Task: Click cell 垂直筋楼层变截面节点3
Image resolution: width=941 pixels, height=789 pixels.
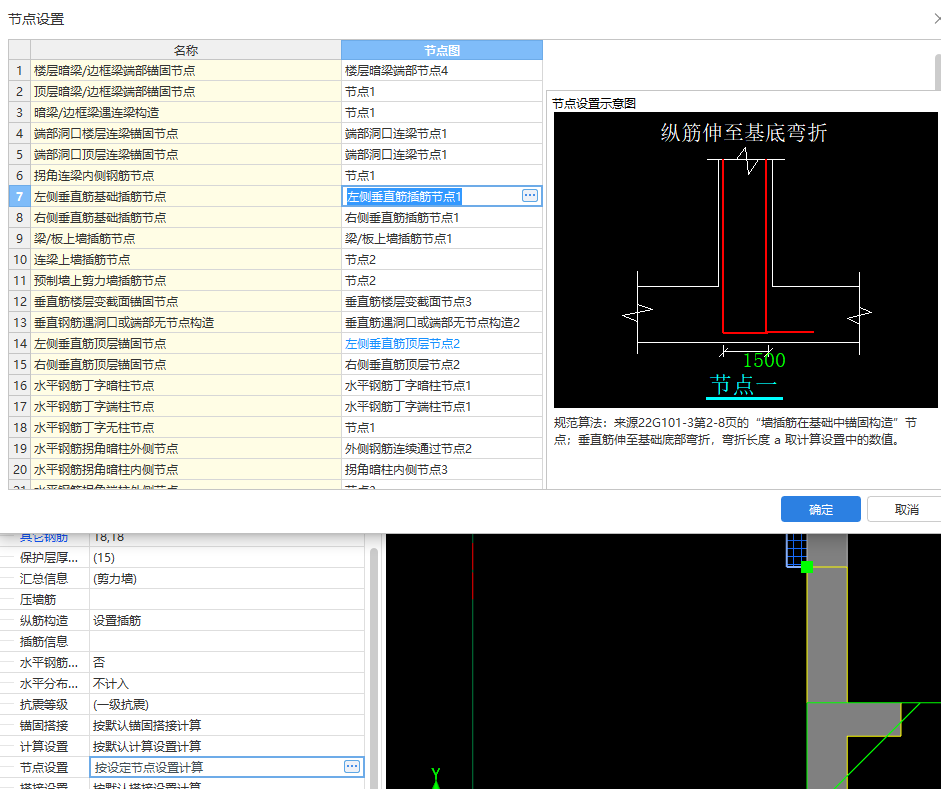Action: [x=442, y=302]
